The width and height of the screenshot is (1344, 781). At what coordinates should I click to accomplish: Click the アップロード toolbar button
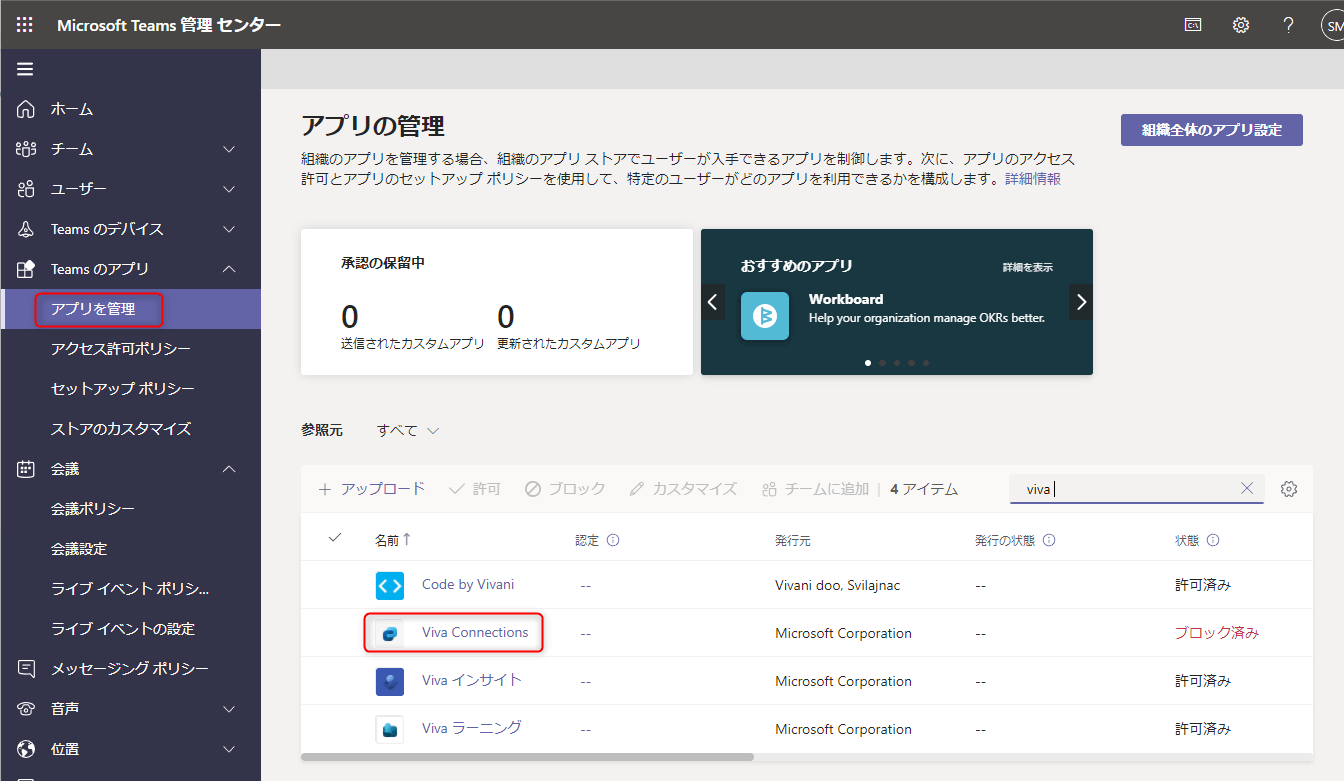coord(371,489)
